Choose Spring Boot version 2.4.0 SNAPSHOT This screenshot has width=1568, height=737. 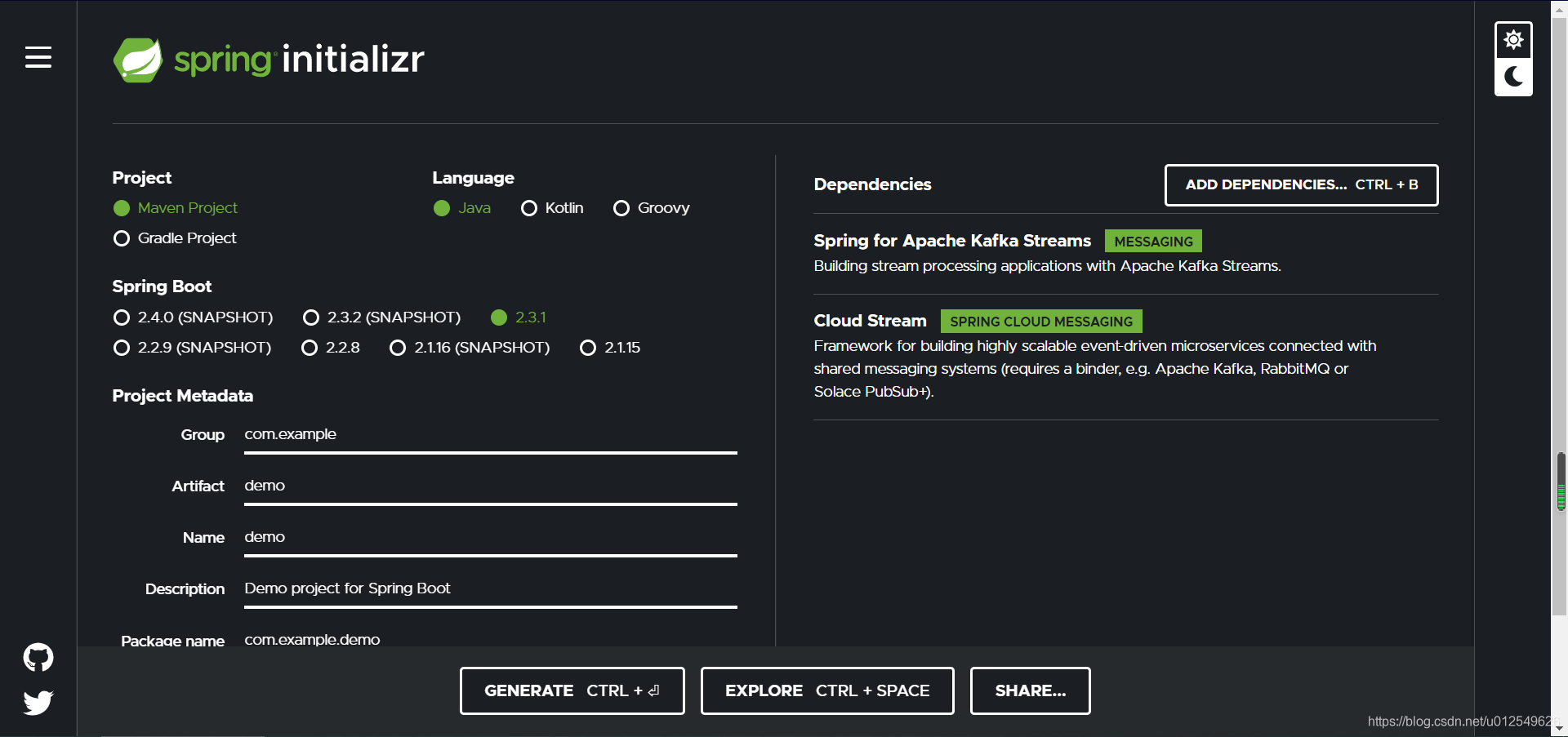[121, 317]
